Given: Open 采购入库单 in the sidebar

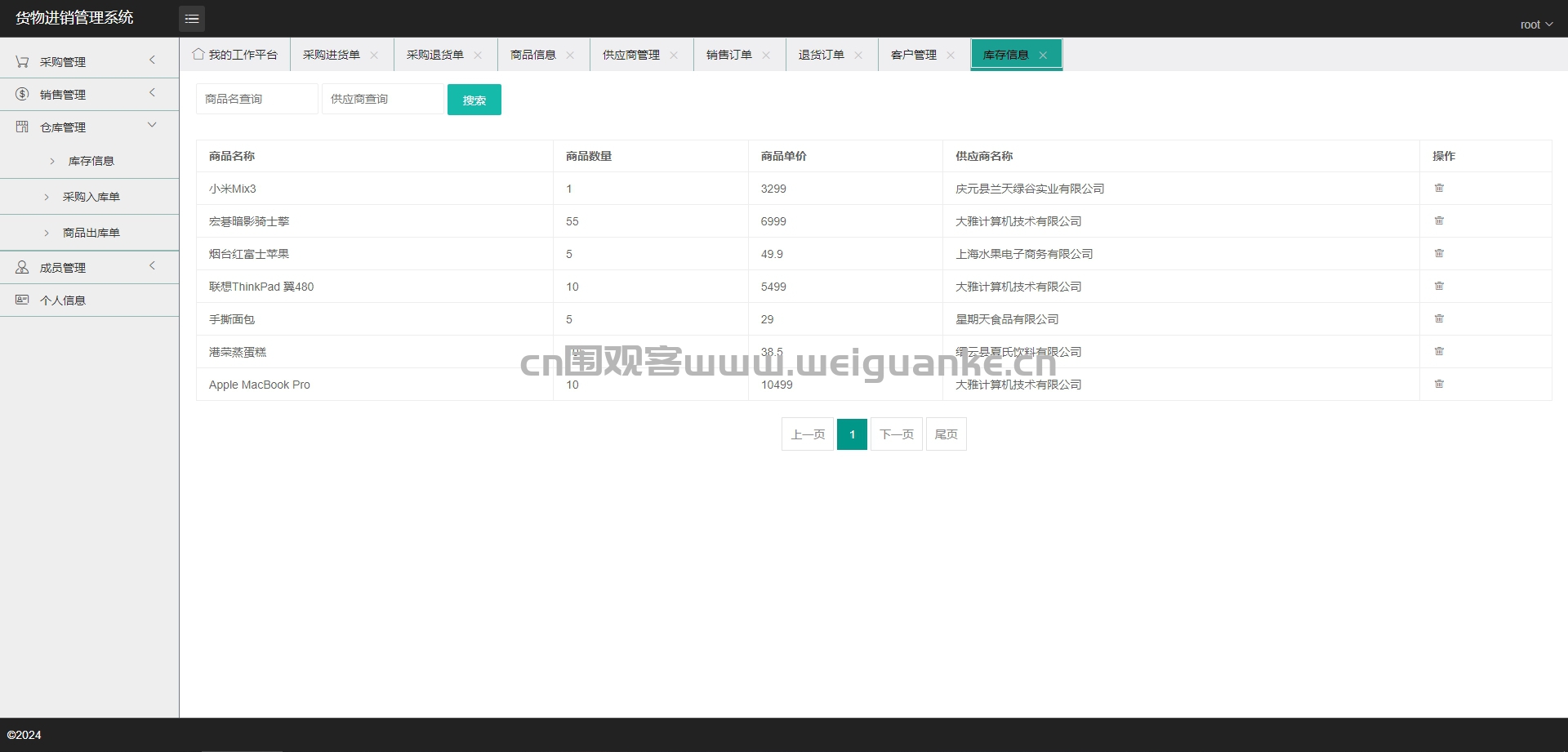Looking at the screenshot, I should pyautogui.click(x=90, y=197).
